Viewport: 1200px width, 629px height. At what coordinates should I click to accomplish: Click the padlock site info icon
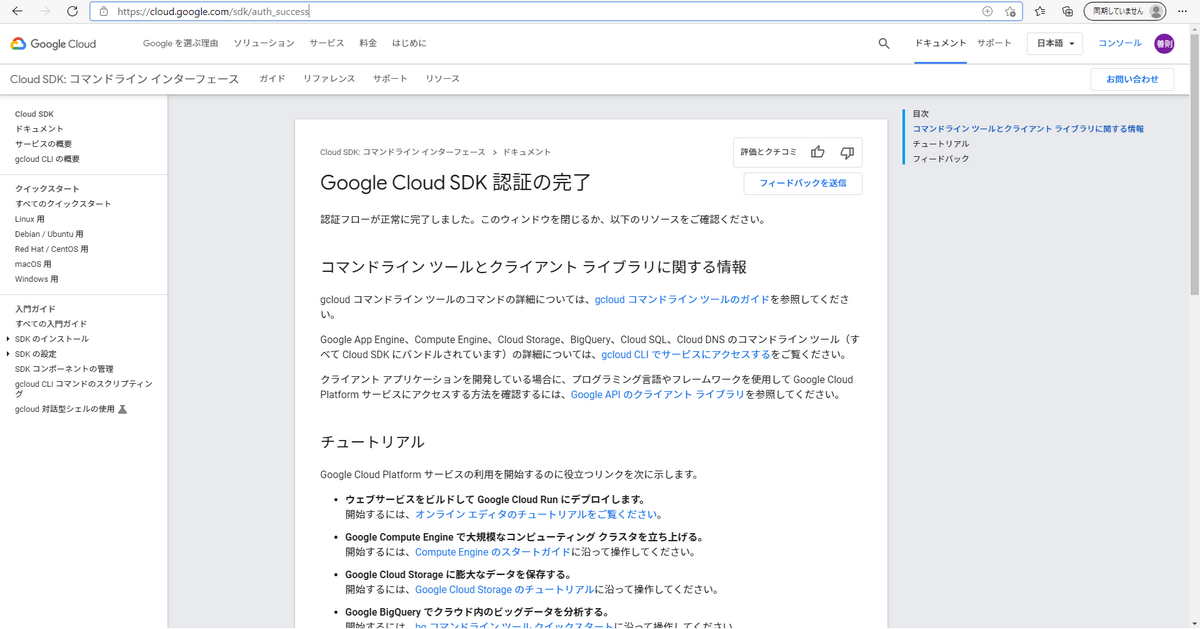(x=104, y=11)
